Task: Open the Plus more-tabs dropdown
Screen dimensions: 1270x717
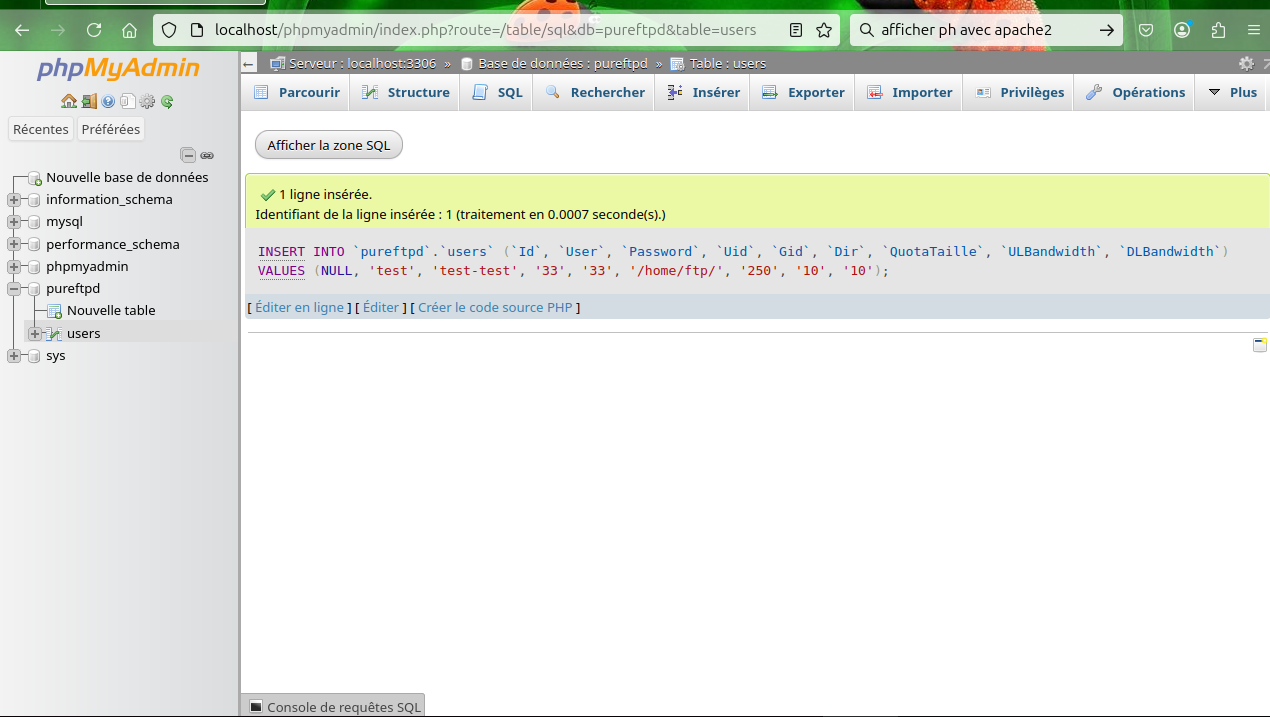Action: pyautogui.click(x=1232, y=92)
